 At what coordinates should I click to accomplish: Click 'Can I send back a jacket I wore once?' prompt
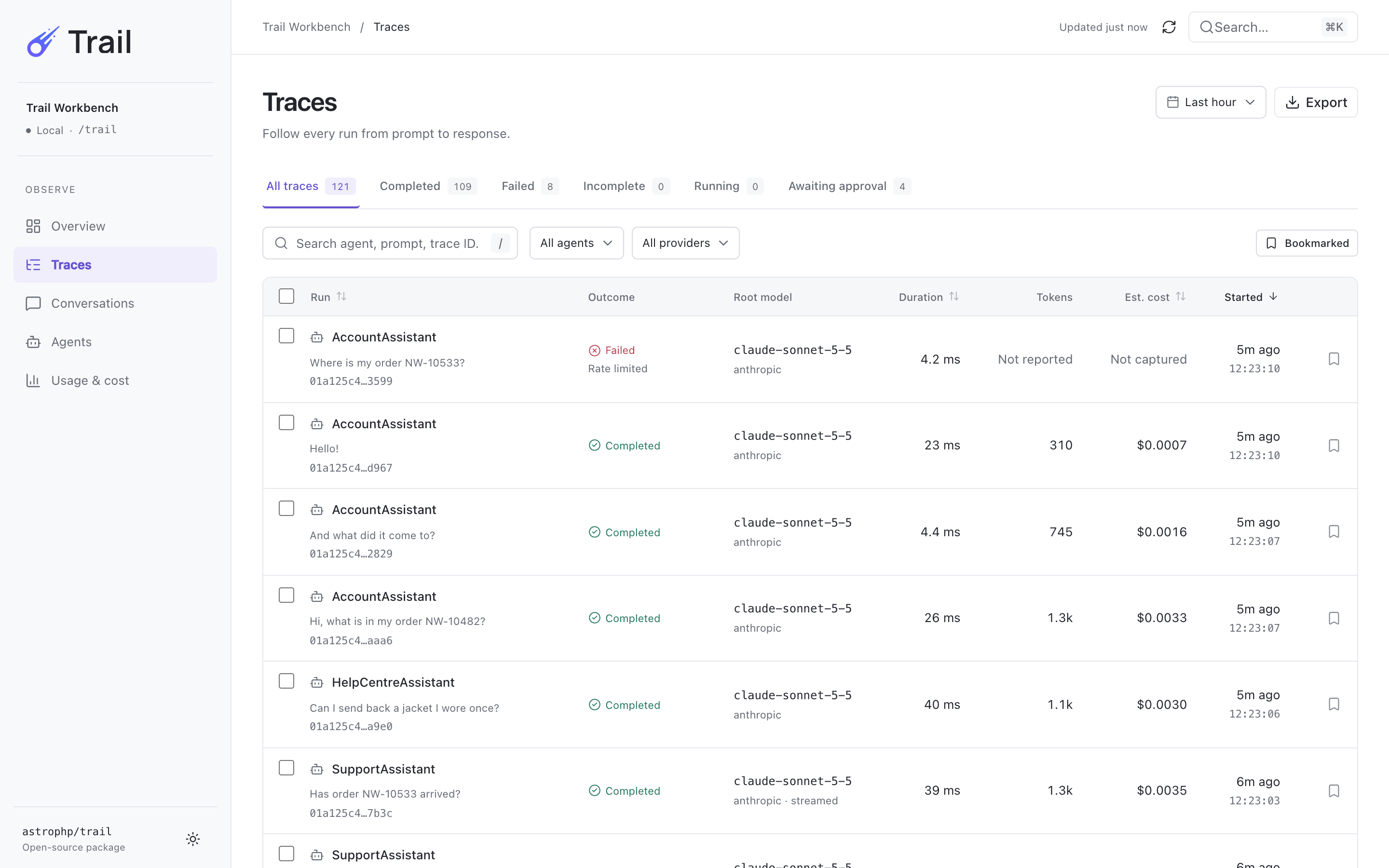tap(404, 708)
